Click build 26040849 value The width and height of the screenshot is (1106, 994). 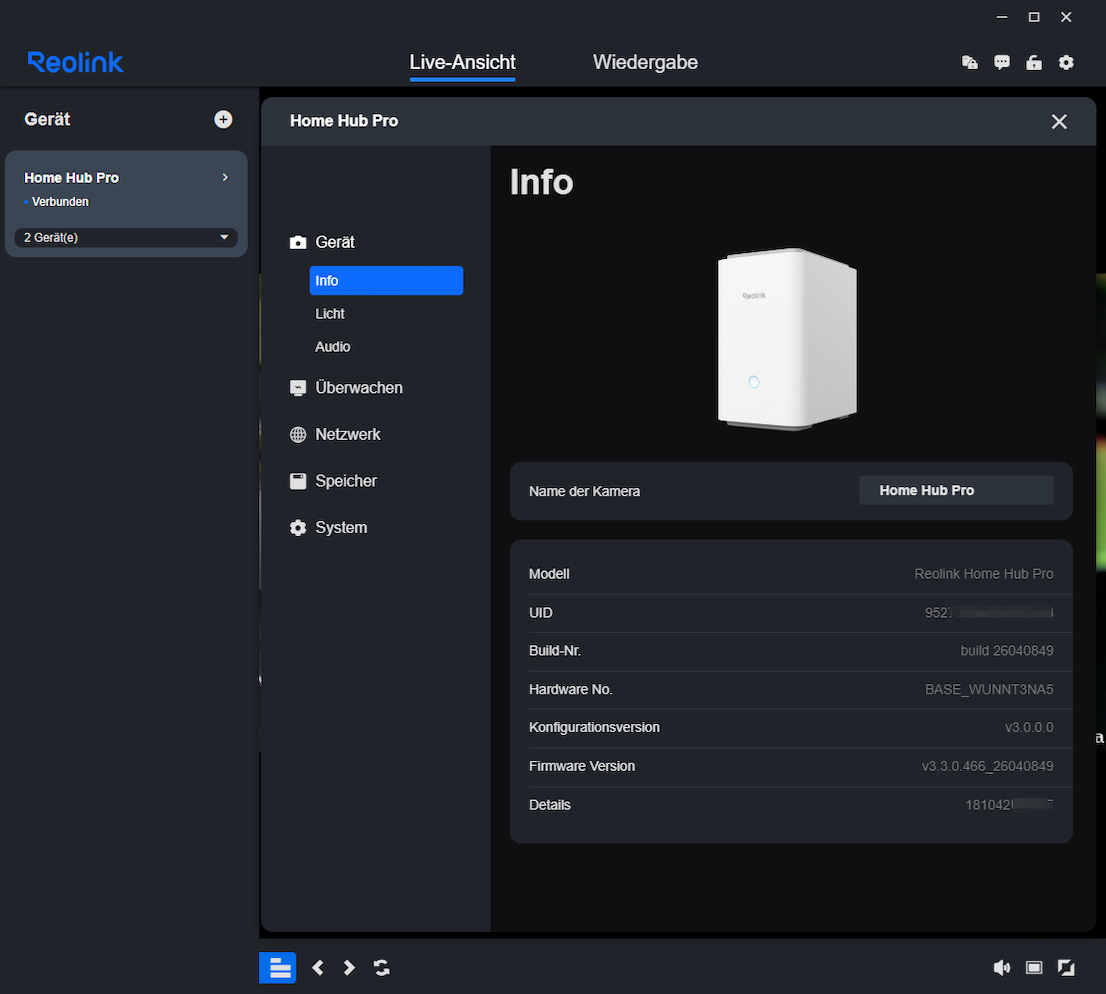click(x=1007, y=650)
